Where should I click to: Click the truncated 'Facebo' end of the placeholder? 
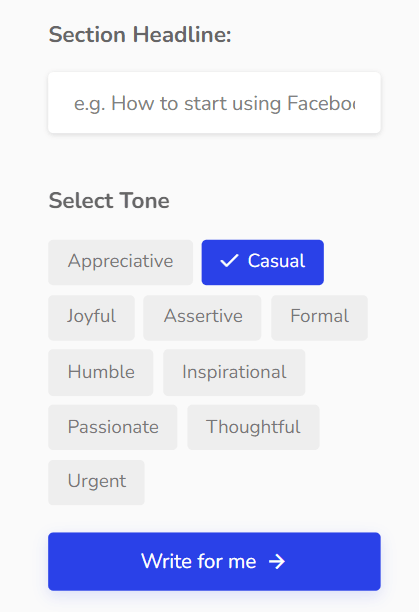click(321, 104)
